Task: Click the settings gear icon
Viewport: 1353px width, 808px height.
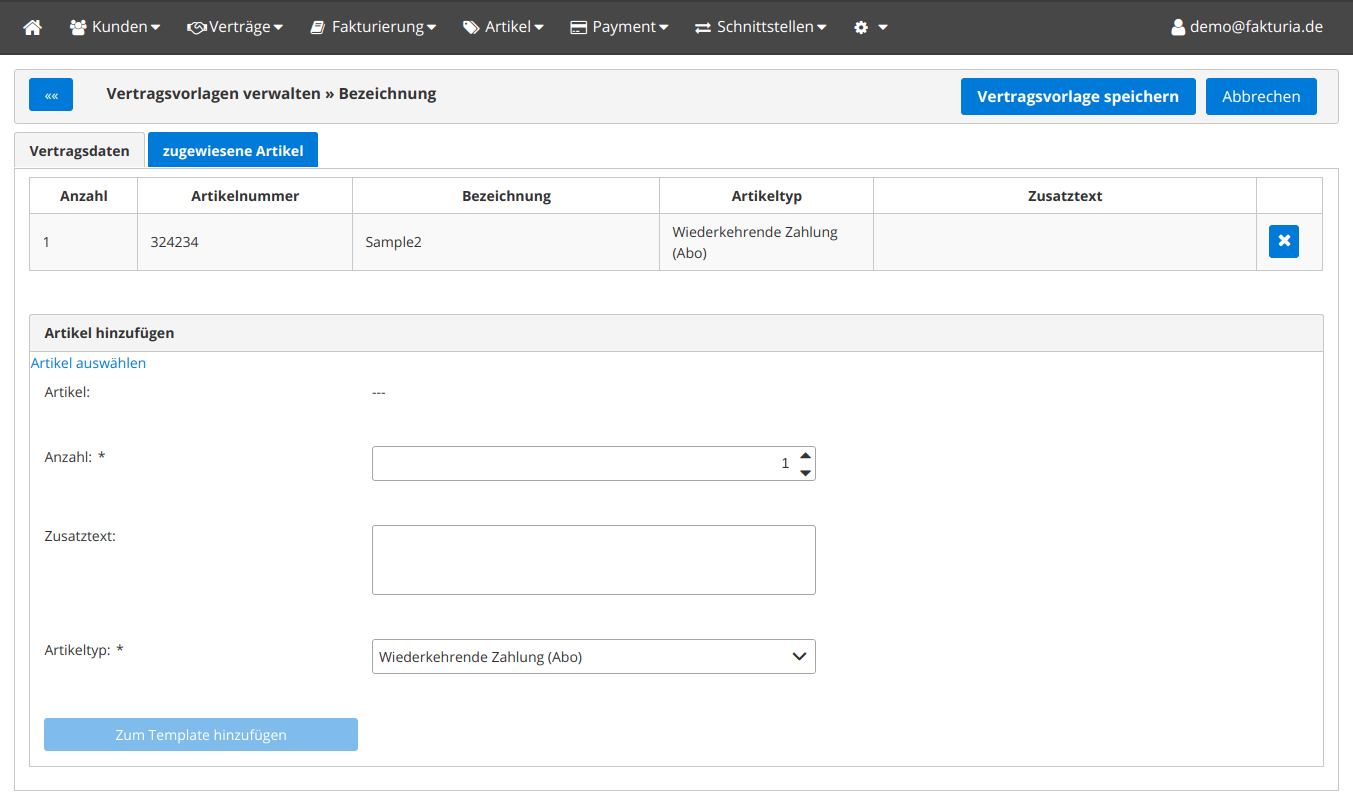Action: point(862,27)
